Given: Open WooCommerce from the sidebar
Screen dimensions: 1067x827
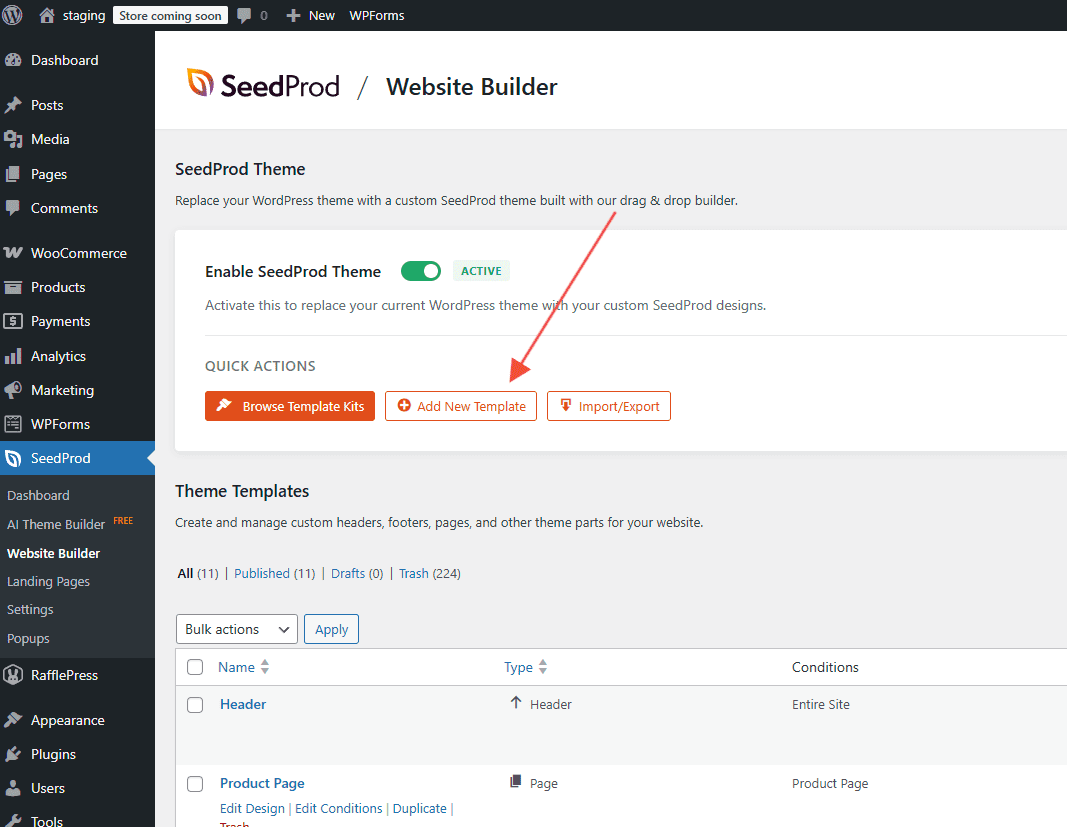Looking at the screenshot, I should (78, 253).
